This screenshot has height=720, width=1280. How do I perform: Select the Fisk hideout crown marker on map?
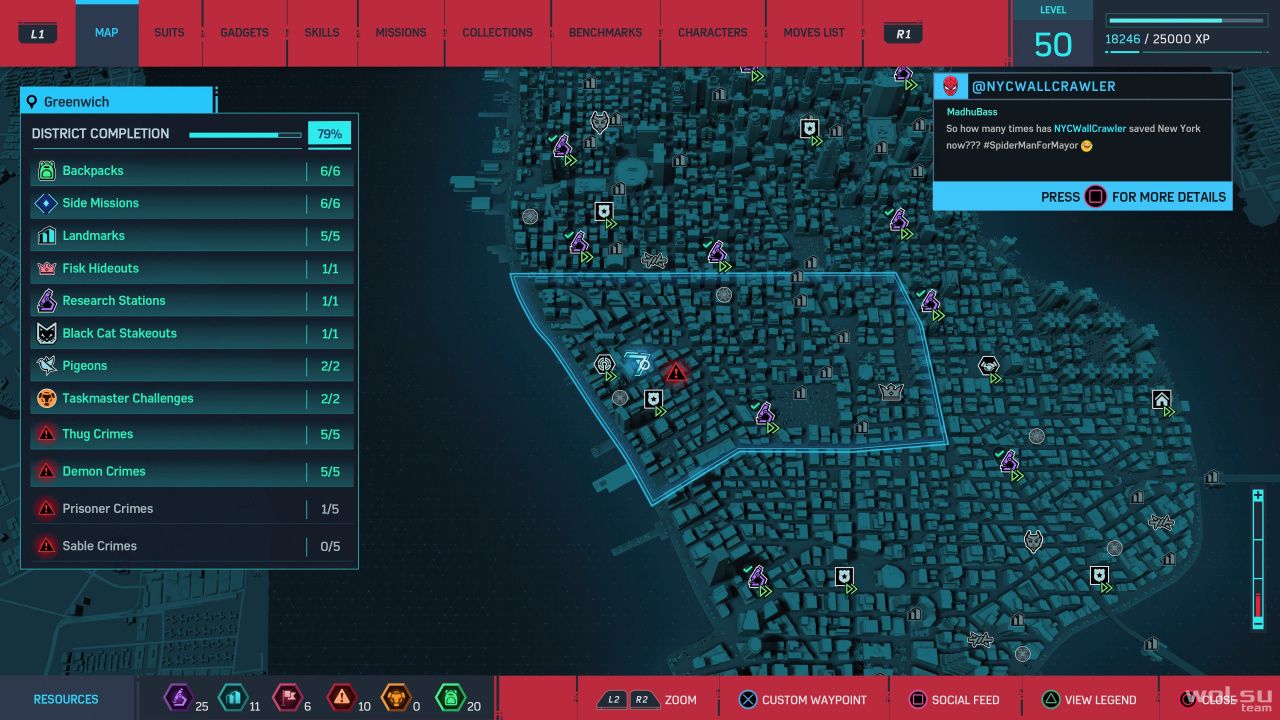tap(891, 391)
